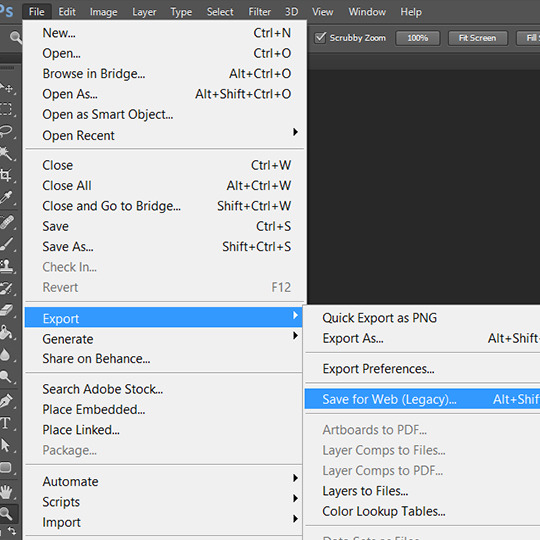Select the Clone Stamp tool
Screen dimensions: 540x540
[x=6, y=266]
